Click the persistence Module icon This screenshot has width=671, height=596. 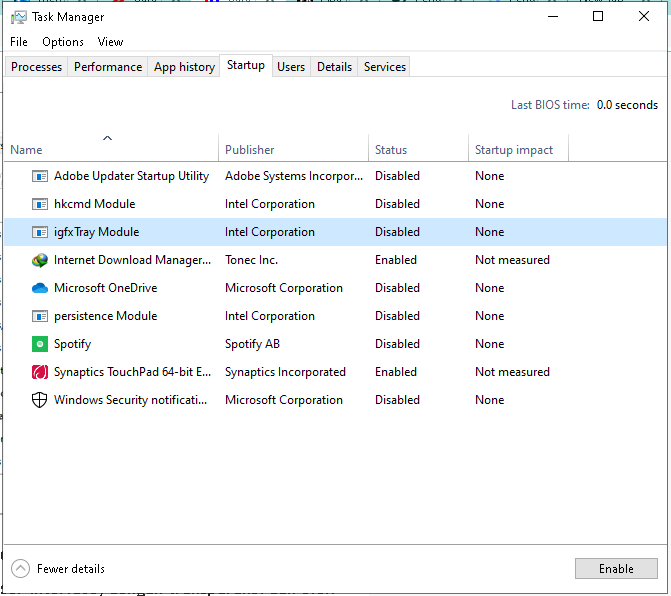click(40, 316)
